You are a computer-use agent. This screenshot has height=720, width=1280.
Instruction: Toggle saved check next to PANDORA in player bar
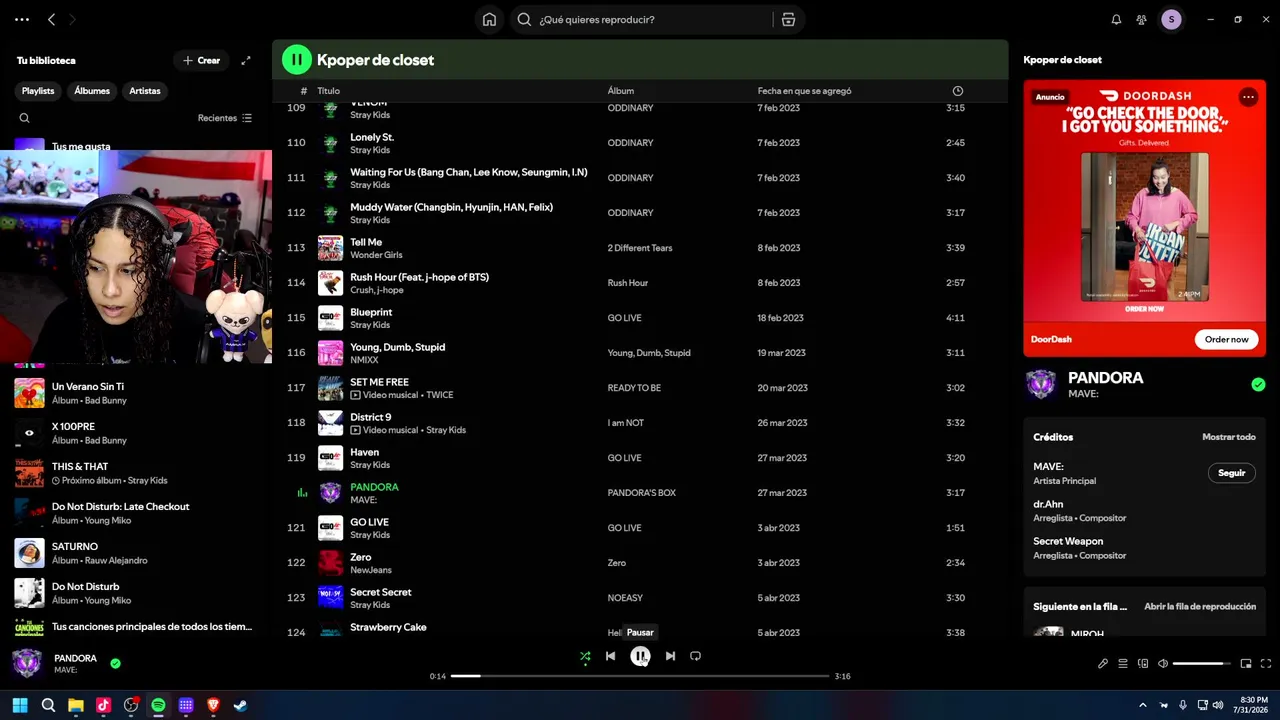[x=115, y=663]
